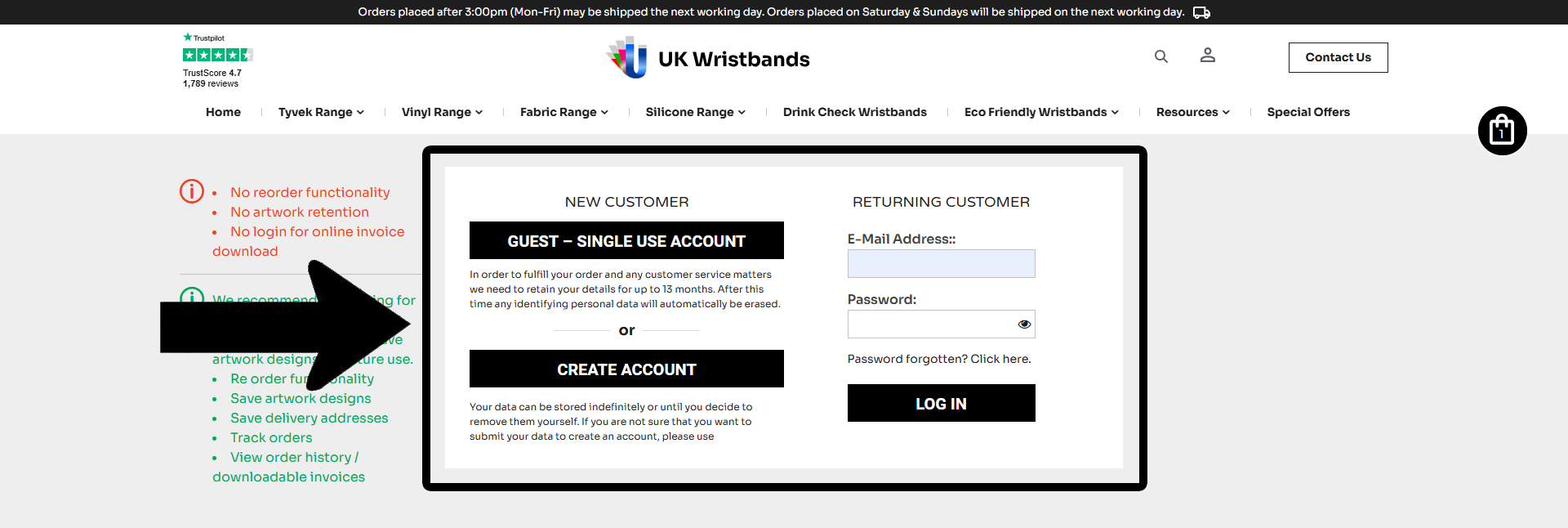1568x528 pixels.
Task: Open the shopping bag cart icon
Action: click(1502, 131)
